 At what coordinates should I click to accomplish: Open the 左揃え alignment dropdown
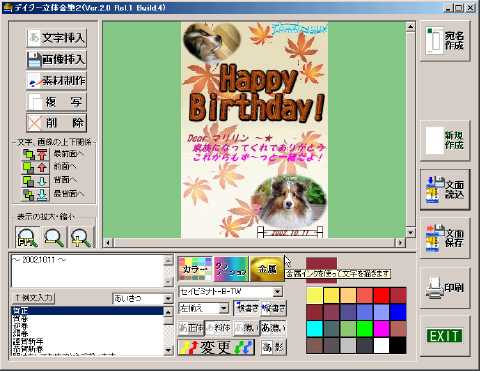tap(224, 309)
